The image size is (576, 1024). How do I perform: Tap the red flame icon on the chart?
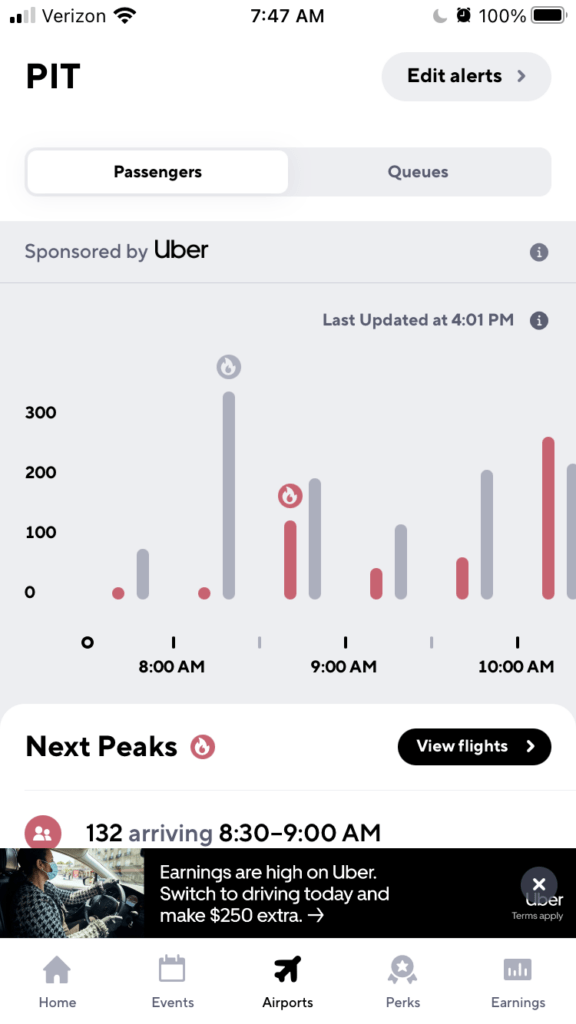tap(290, 496)
